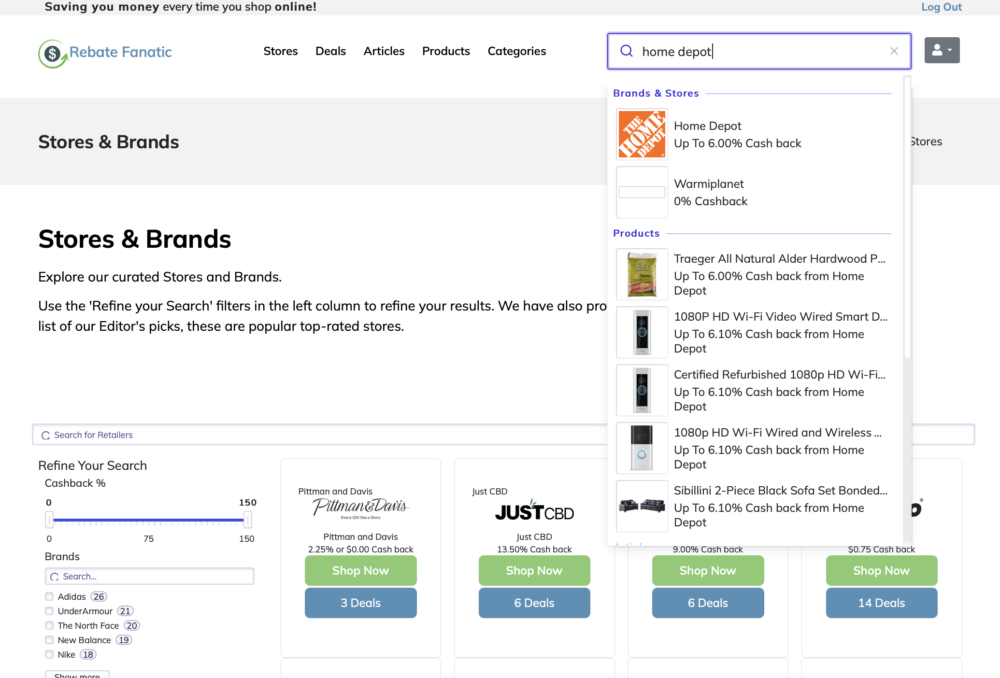
Task: Click the Search for Retailers magnifier icon
Action: point(45,435)
